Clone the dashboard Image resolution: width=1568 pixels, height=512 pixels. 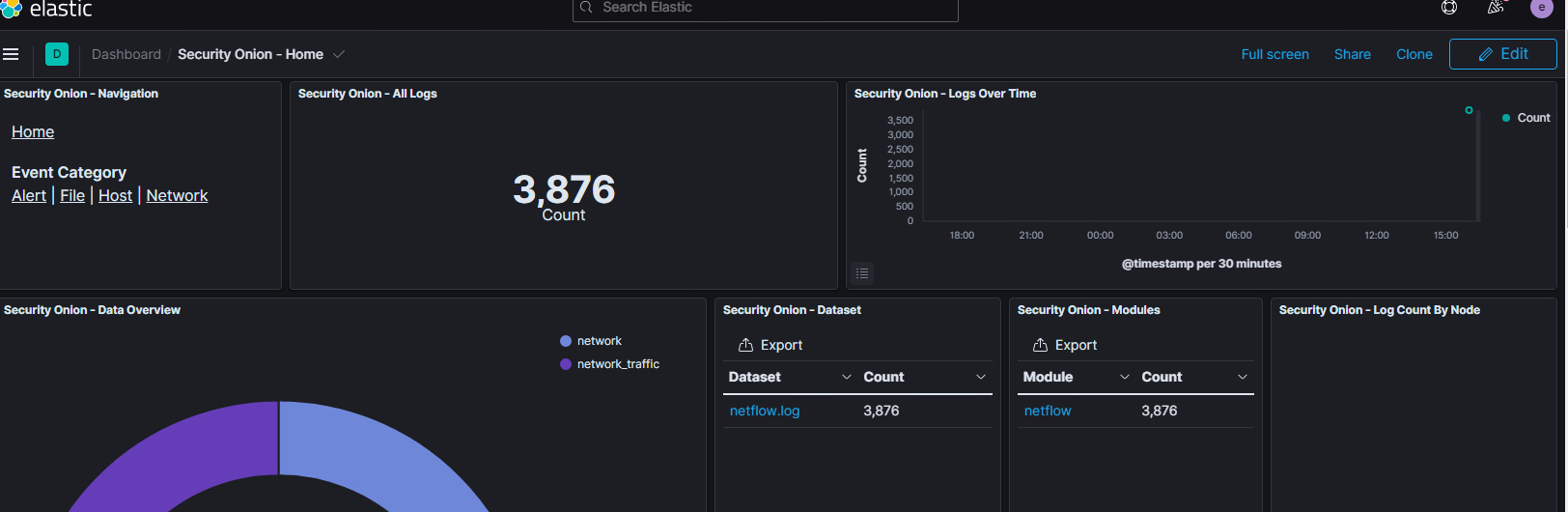(x=1414, y=54)
